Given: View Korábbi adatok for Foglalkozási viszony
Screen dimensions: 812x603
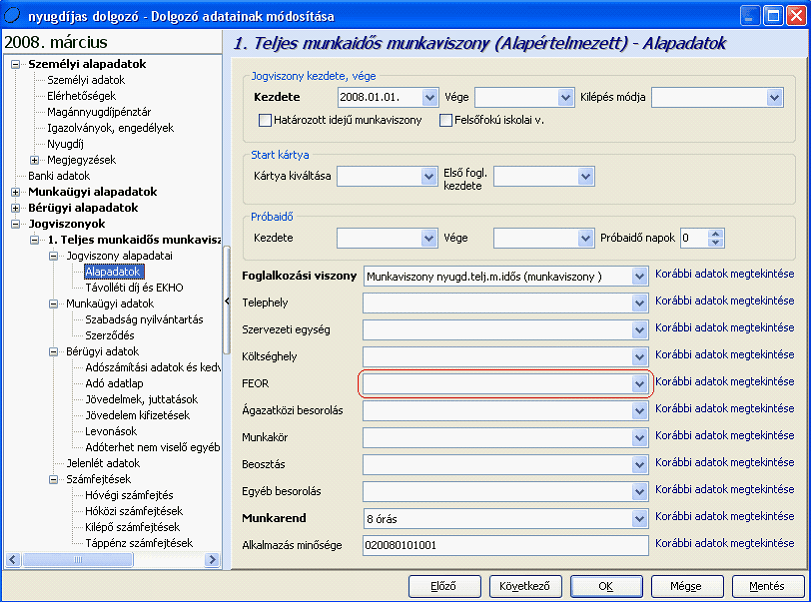Looking at the screenshot, I should (x=724, y=274).
